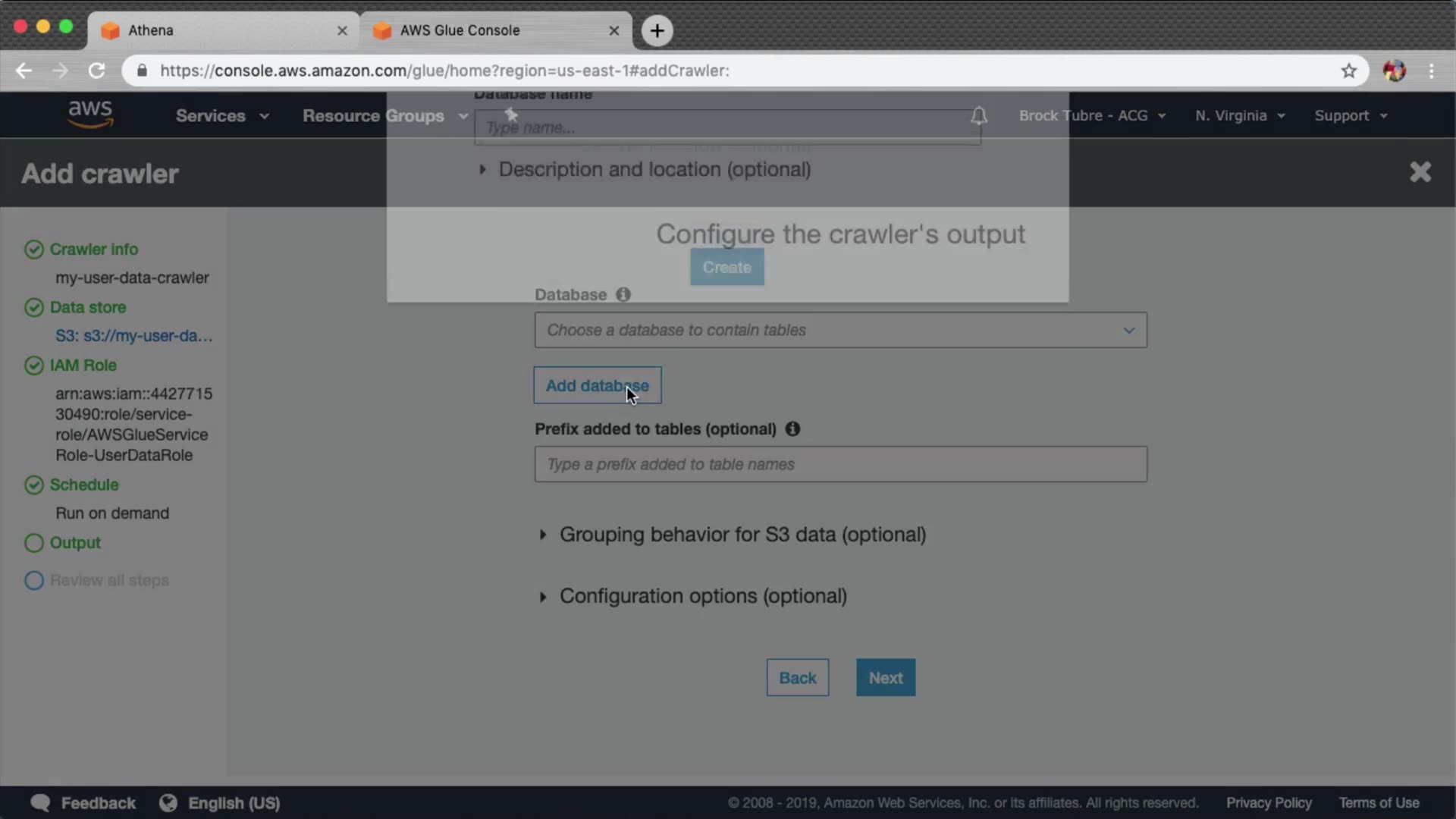Open the notifications bell icon
This screenshot has height=819, width=1456.
(979, 116)
